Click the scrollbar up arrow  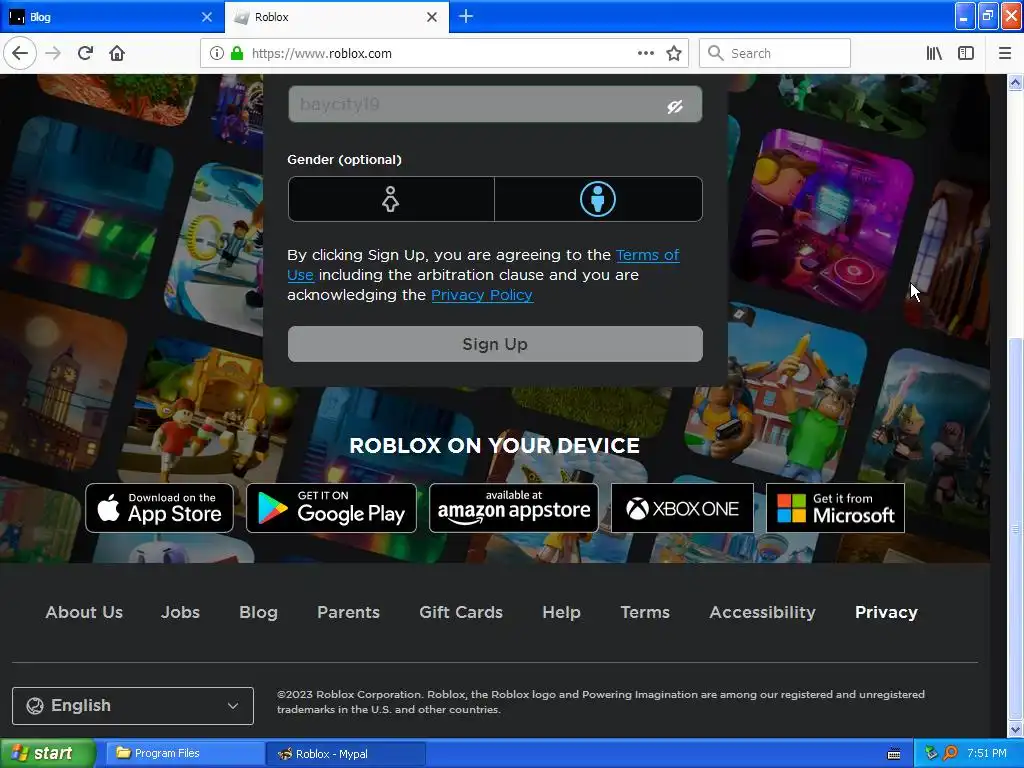pyautogui.click(x=1015, y=82)
